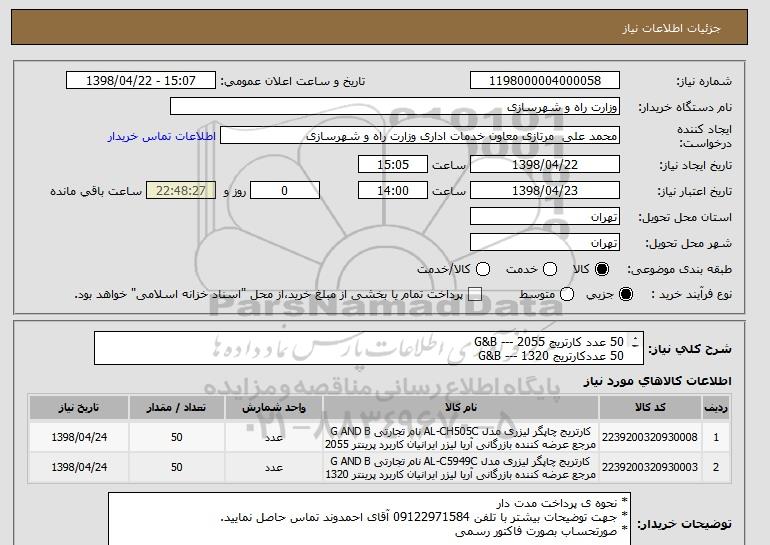Click row number 2 cell
Screen dimensions: 770x545
tap(716, 467)
